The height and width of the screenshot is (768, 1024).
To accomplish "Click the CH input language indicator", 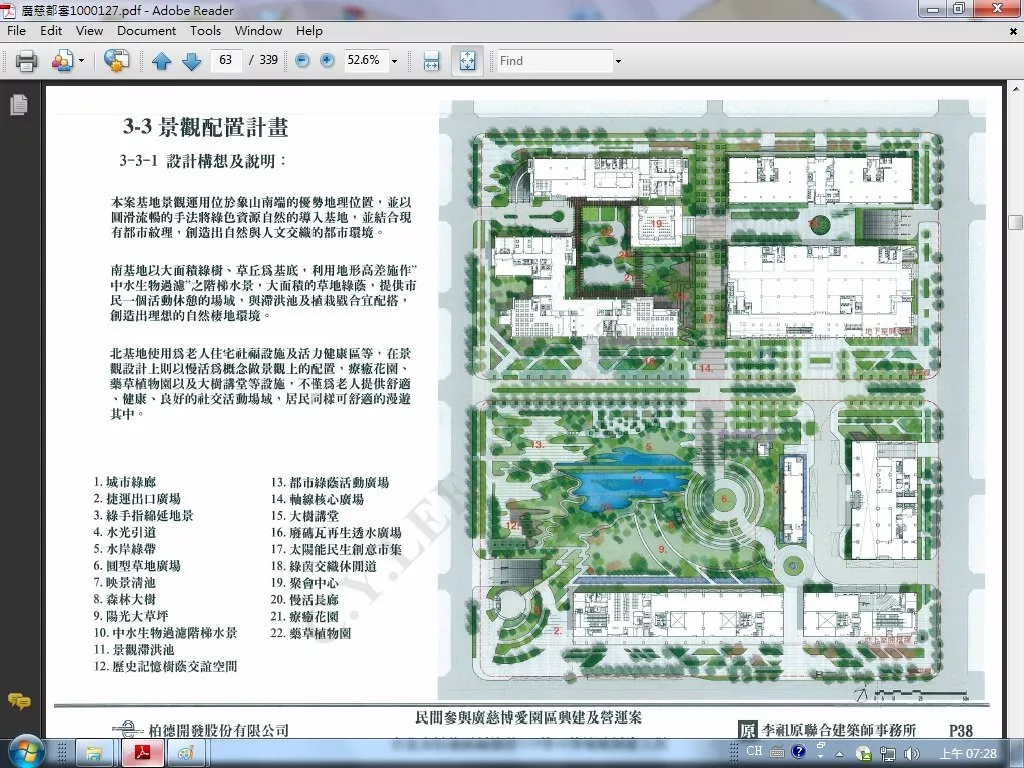I will pyautogui.click(x=754, y=751).
